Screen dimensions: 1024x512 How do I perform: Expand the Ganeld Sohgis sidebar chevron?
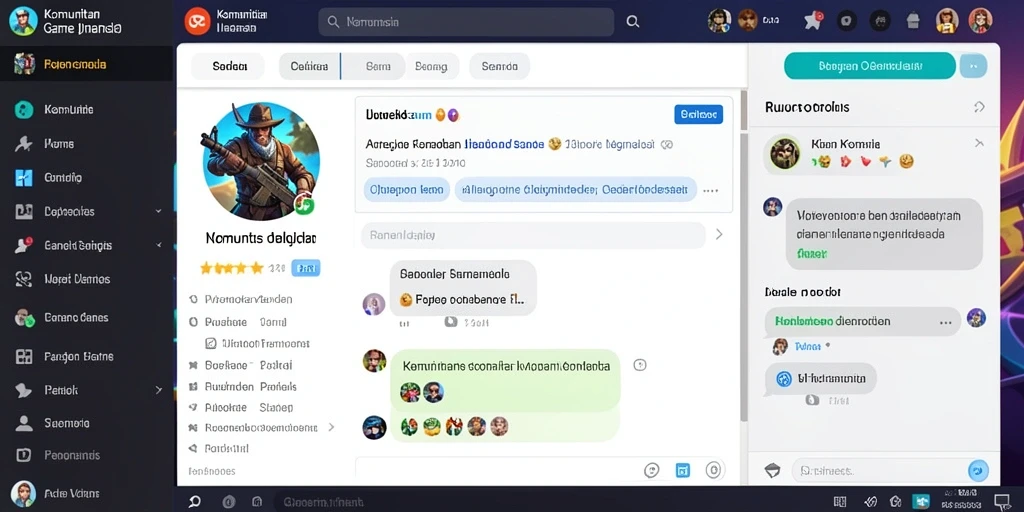click(x=159, y=246)
